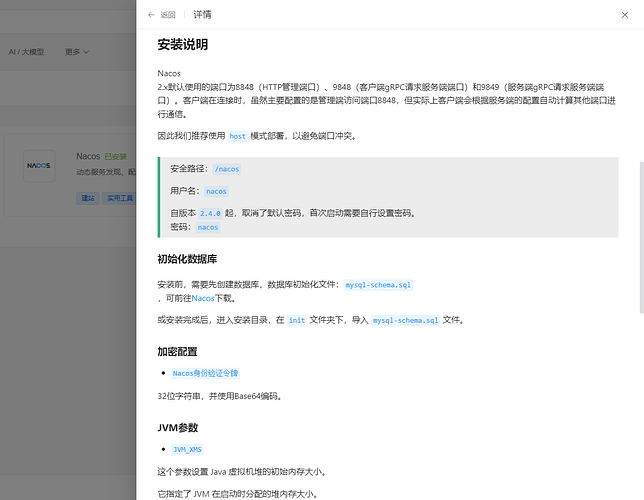Image resolution: width=644 pixels, height=500 pixels.
Task: Click the drawer's vertical scrollbar
Action: [642, 237]
